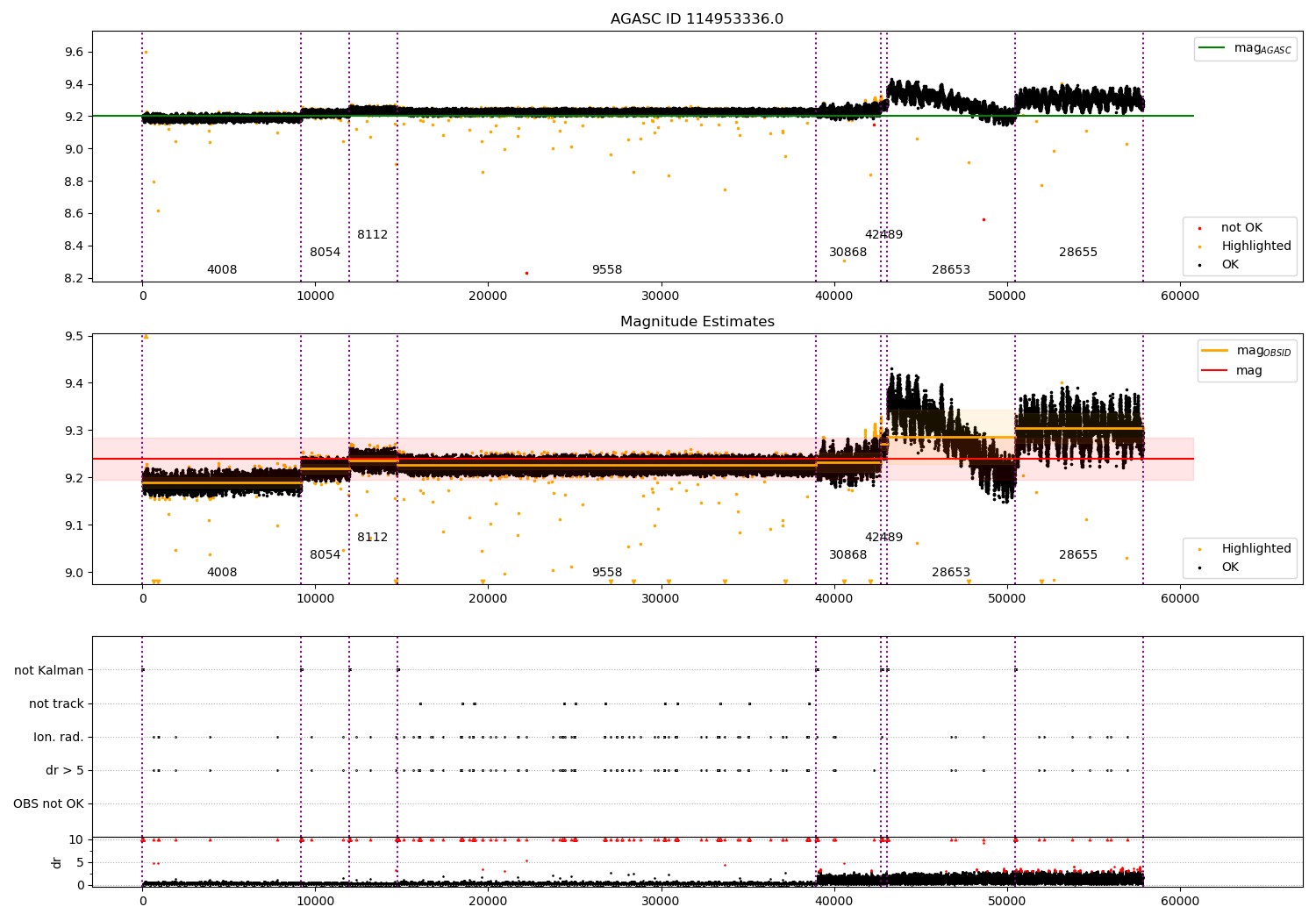Click the 8112 label in middle plot

click(372, 538)
